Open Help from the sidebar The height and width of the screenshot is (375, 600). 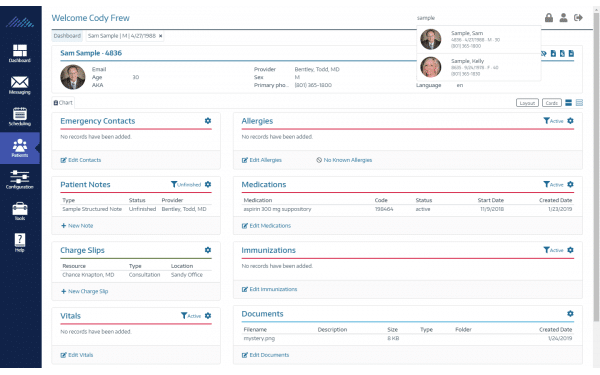(x=20, y=243)
